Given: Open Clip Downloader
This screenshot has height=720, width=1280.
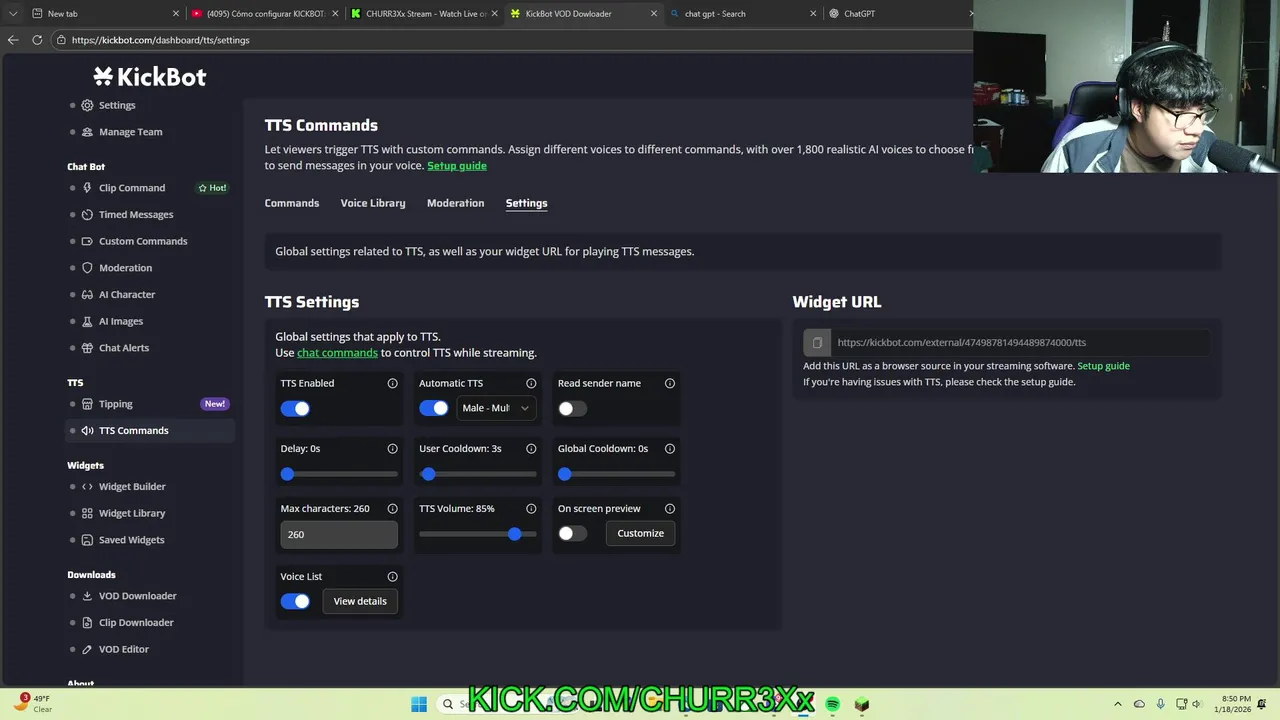Looking at the screenshot, I should click(x=136, y=623).
